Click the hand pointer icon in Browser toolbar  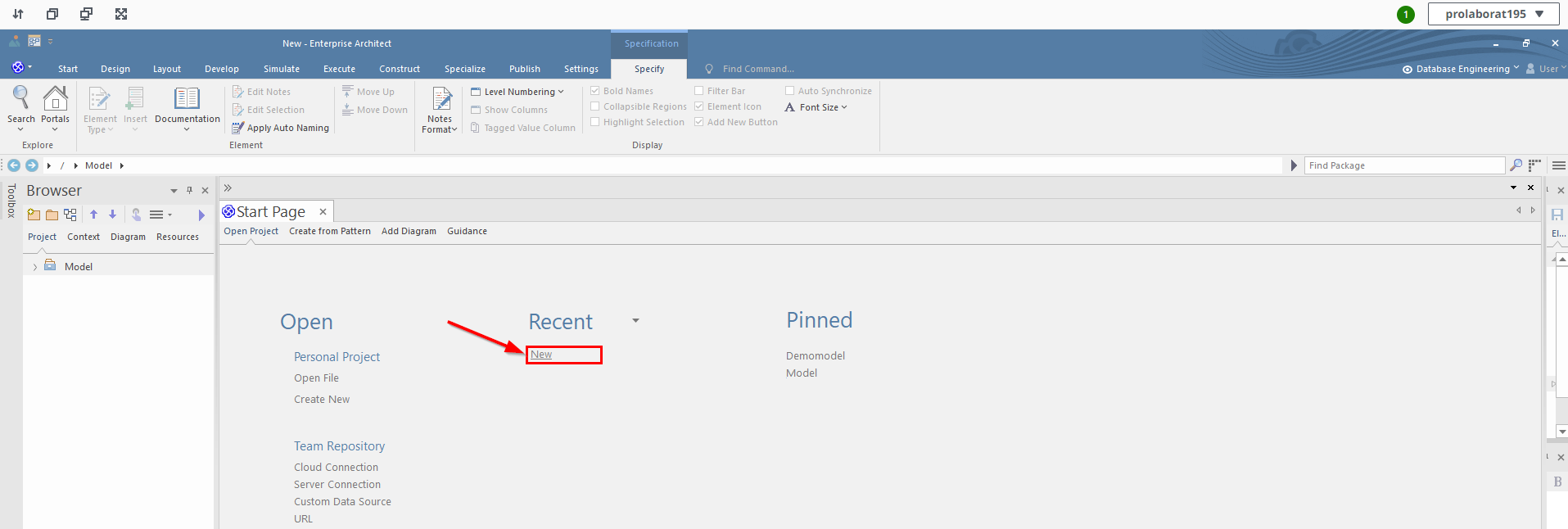pyautogui.click(x=136, y=215)
